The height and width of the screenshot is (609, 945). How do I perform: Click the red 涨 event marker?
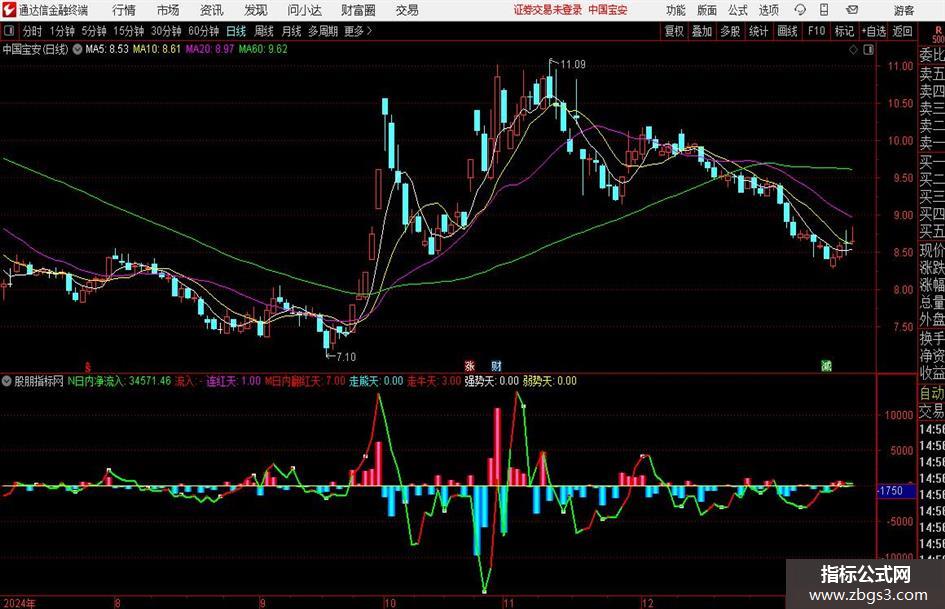point(469,365)
